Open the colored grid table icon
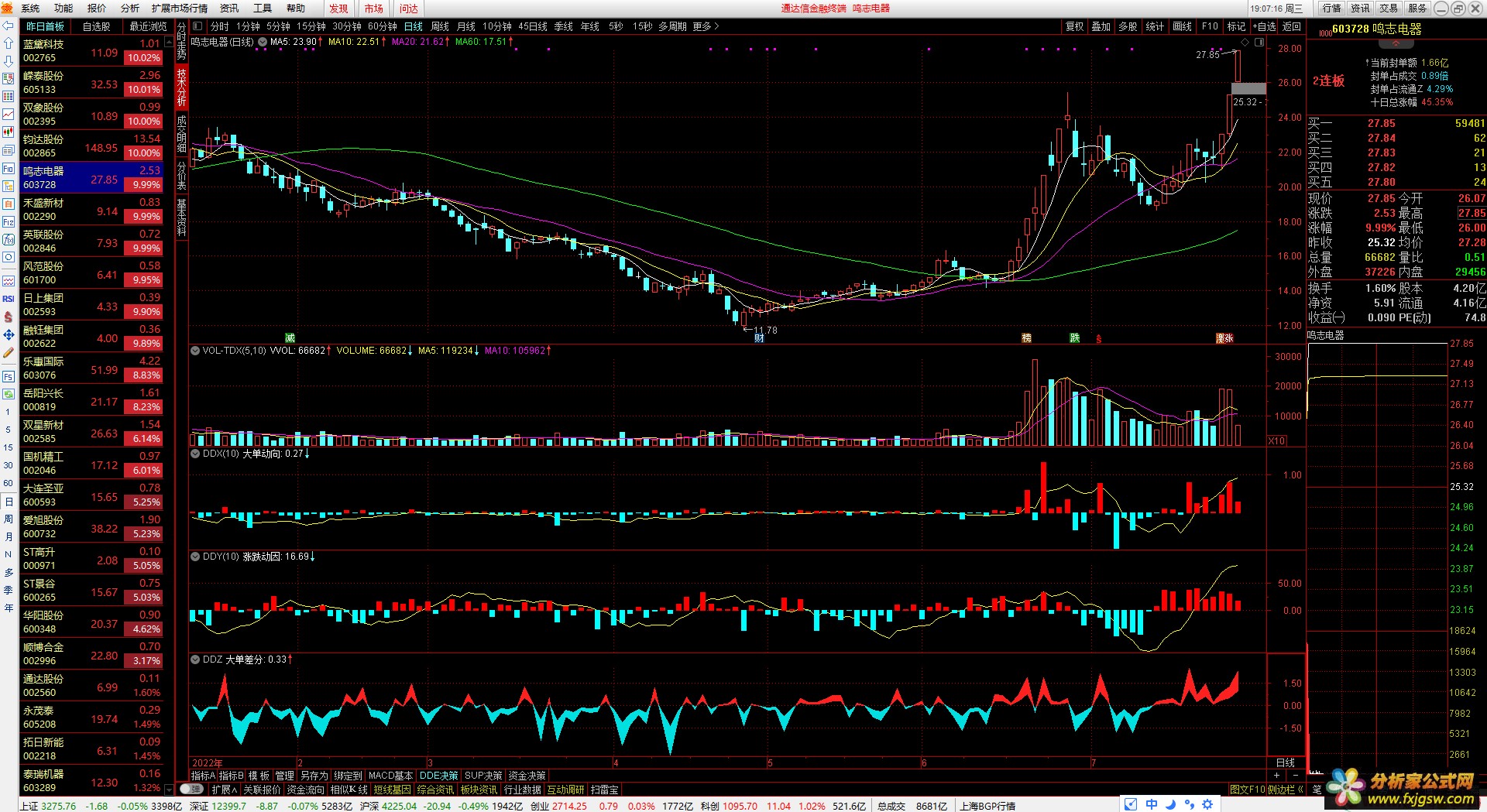 [9, 97]
